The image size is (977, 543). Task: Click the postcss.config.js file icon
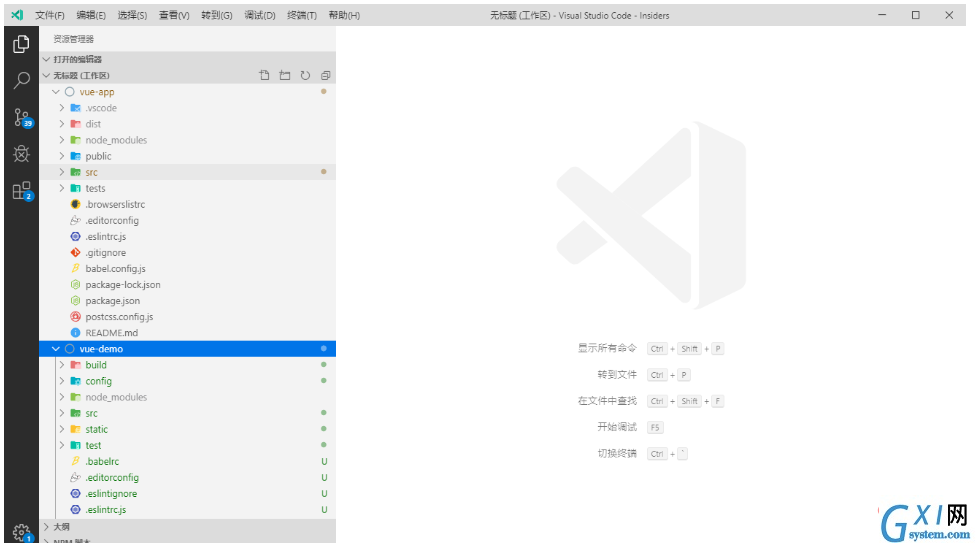coord(75,317)
